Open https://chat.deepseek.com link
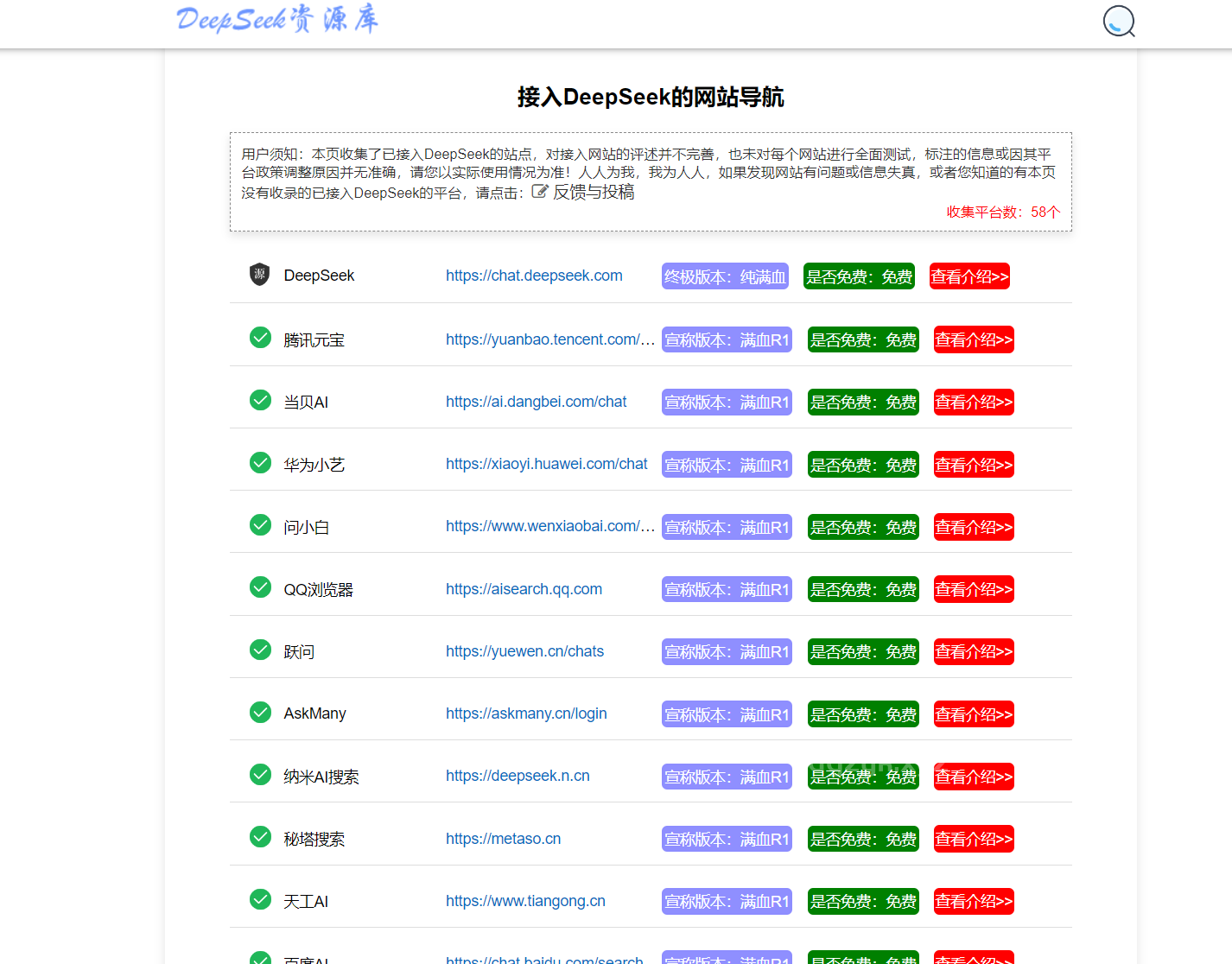 [x=534, y=276]
